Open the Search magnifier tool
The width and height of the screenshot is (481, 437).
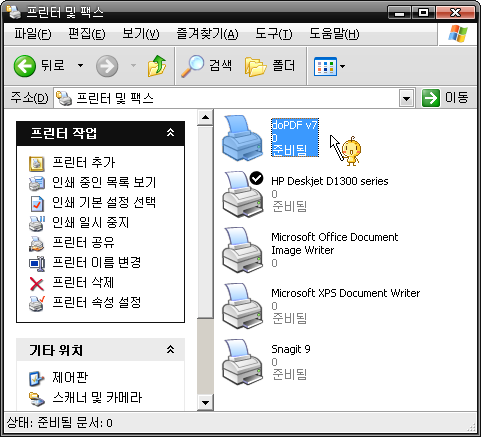coord(192,66)
